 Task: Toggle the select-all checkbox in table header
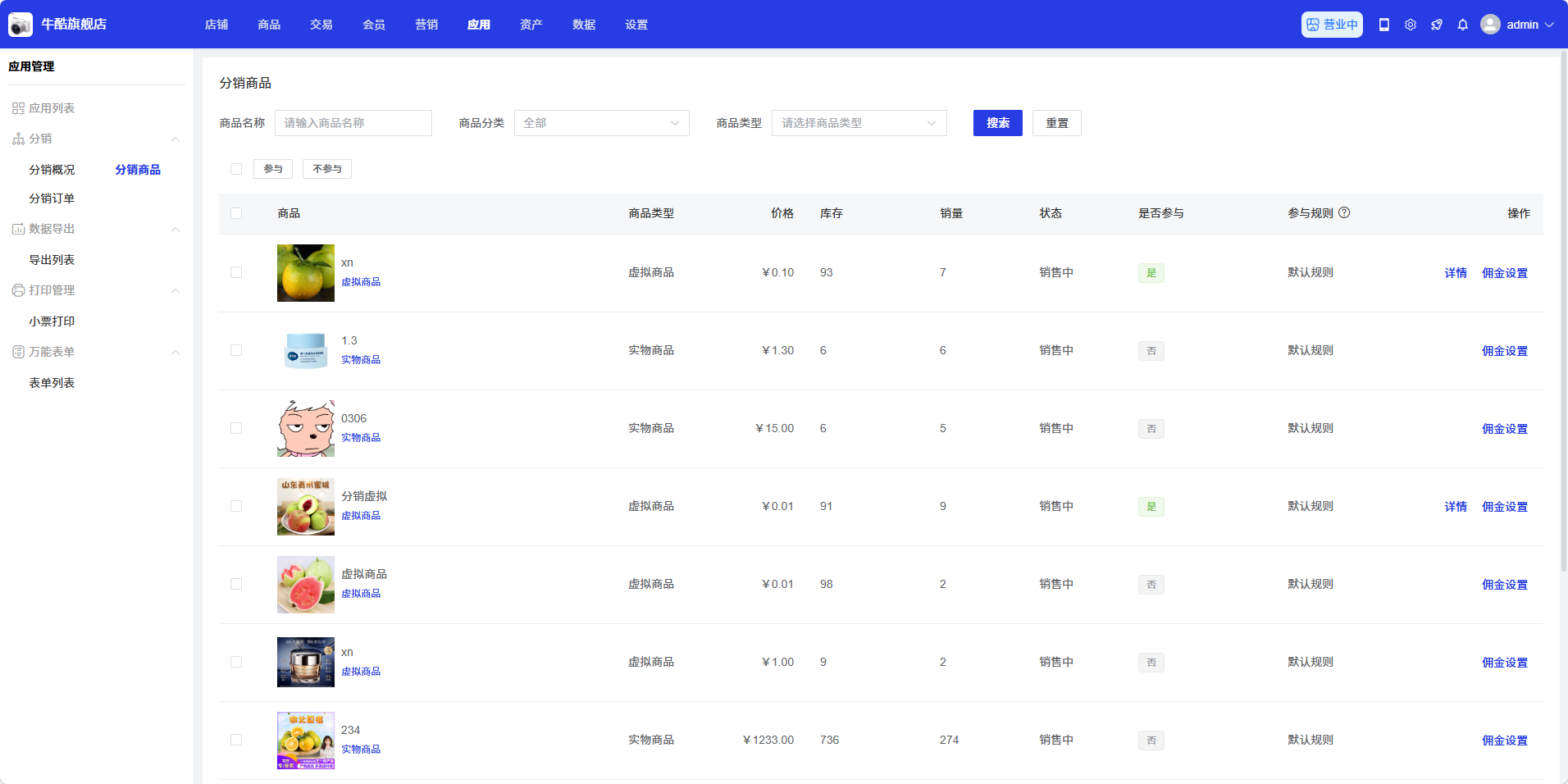click(236, 213)
